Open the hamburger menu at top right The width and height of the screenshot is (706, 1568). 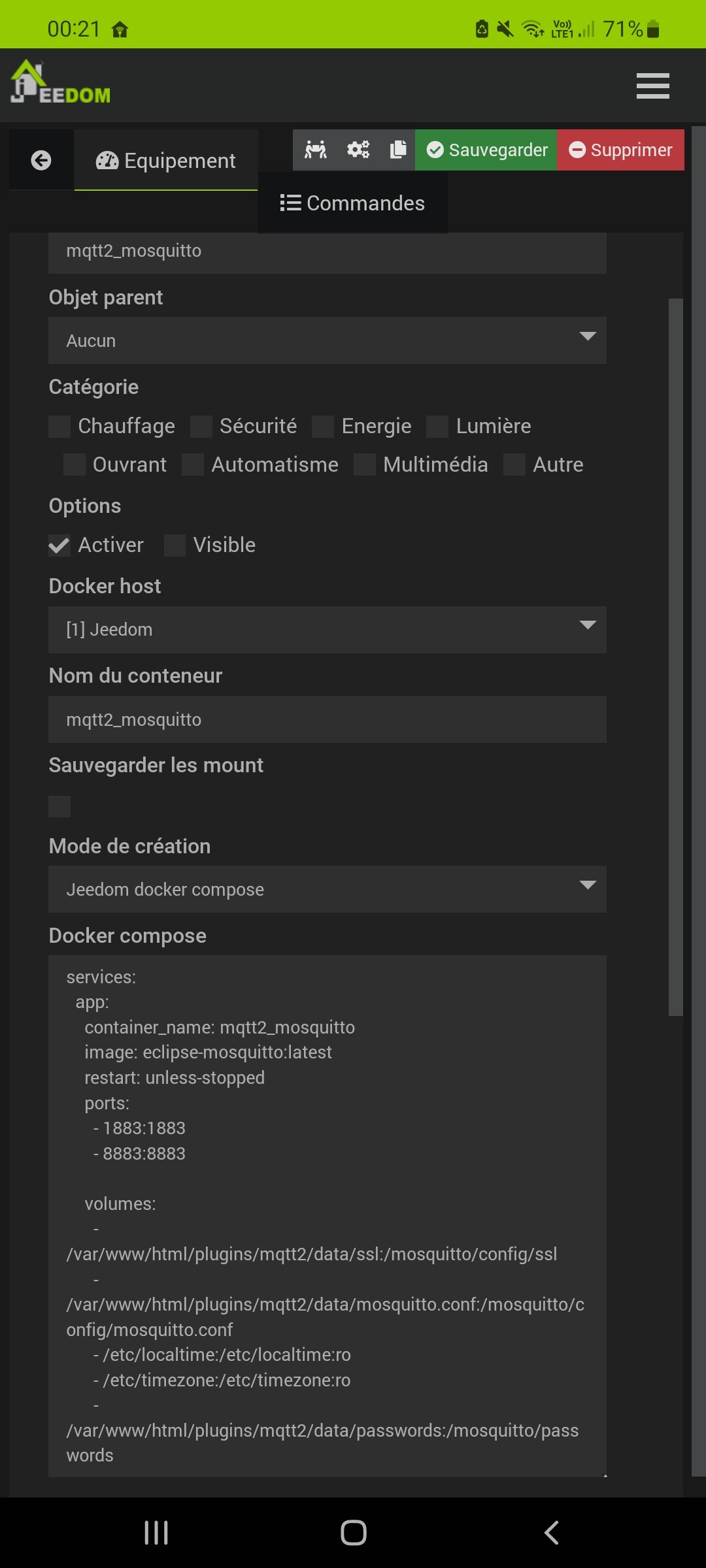tap(652, 85)
